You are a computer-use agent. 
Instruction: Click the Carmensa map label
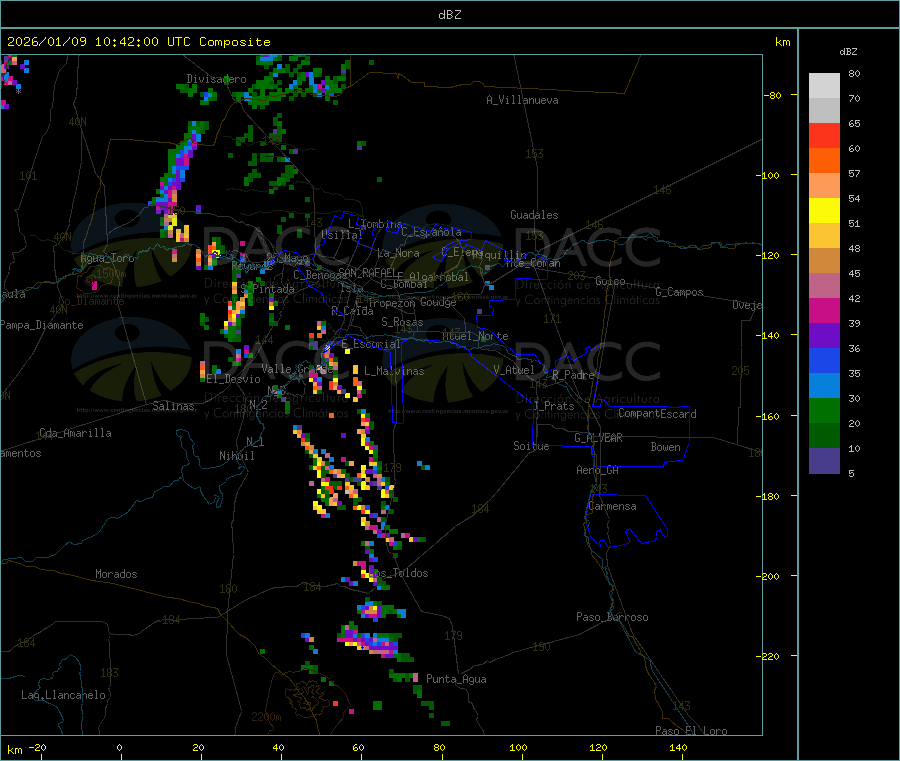pyautogui.click(x=612, y=506)
